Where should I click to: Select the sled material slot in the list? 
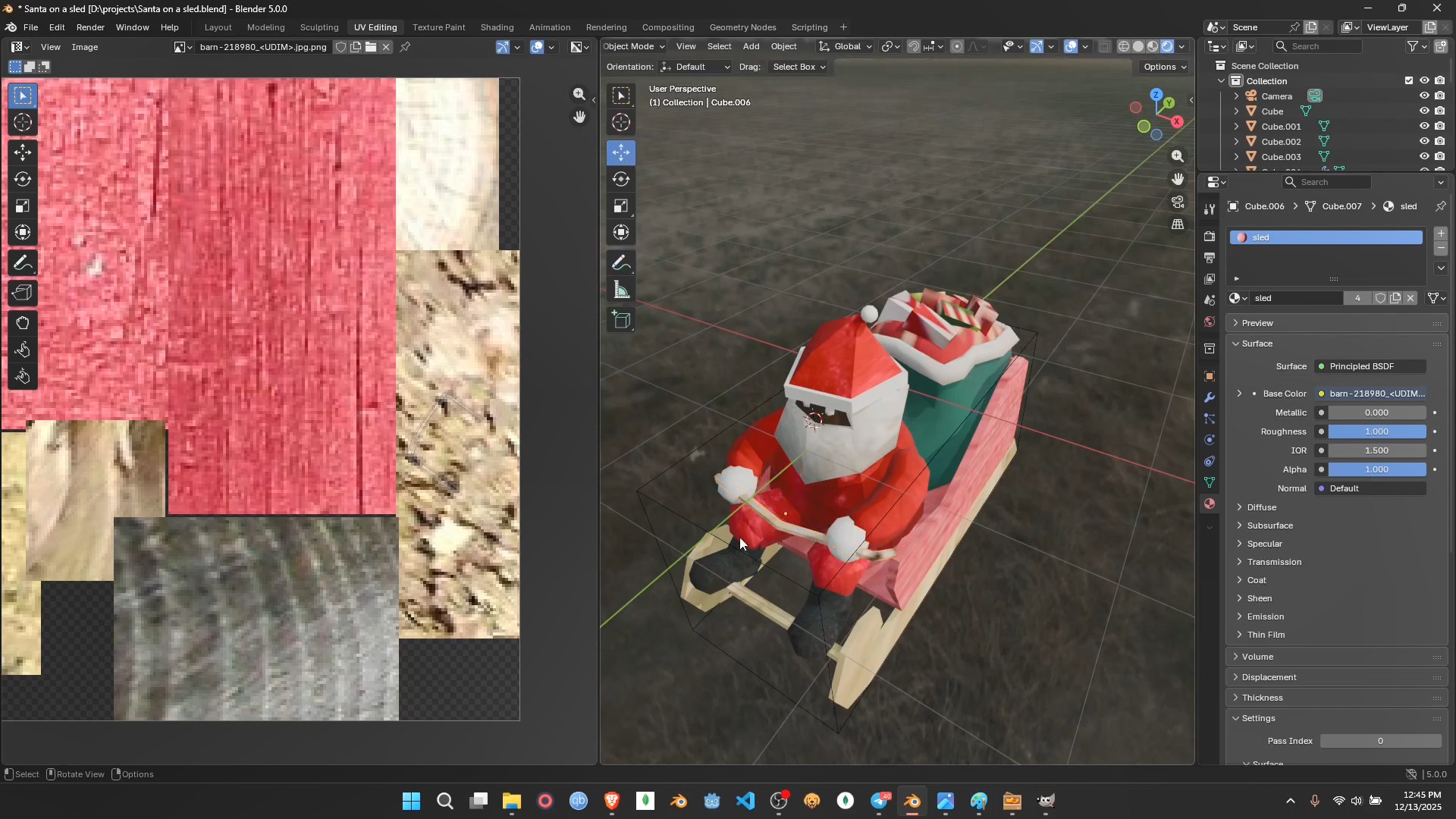tap(1325, 238)
